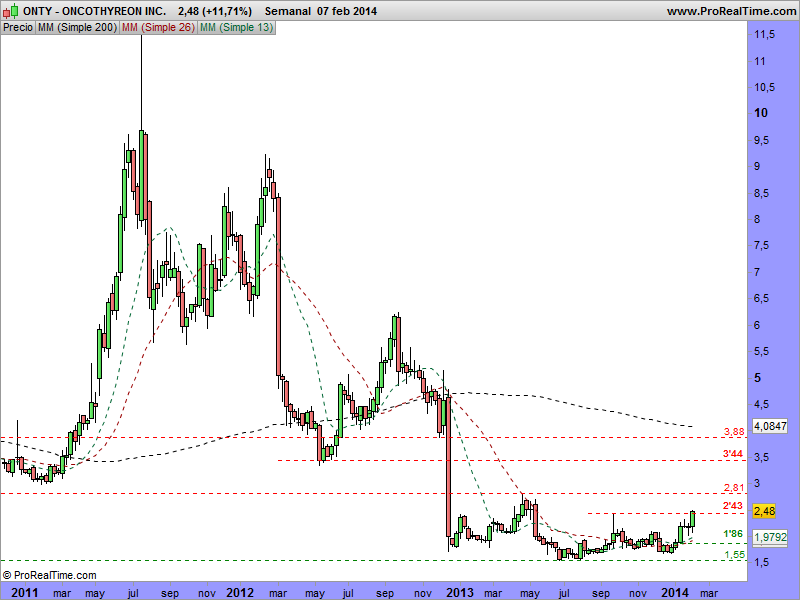Click the 2013 year label on time axis
800x600 pixels.
click(x=460, y=592)
